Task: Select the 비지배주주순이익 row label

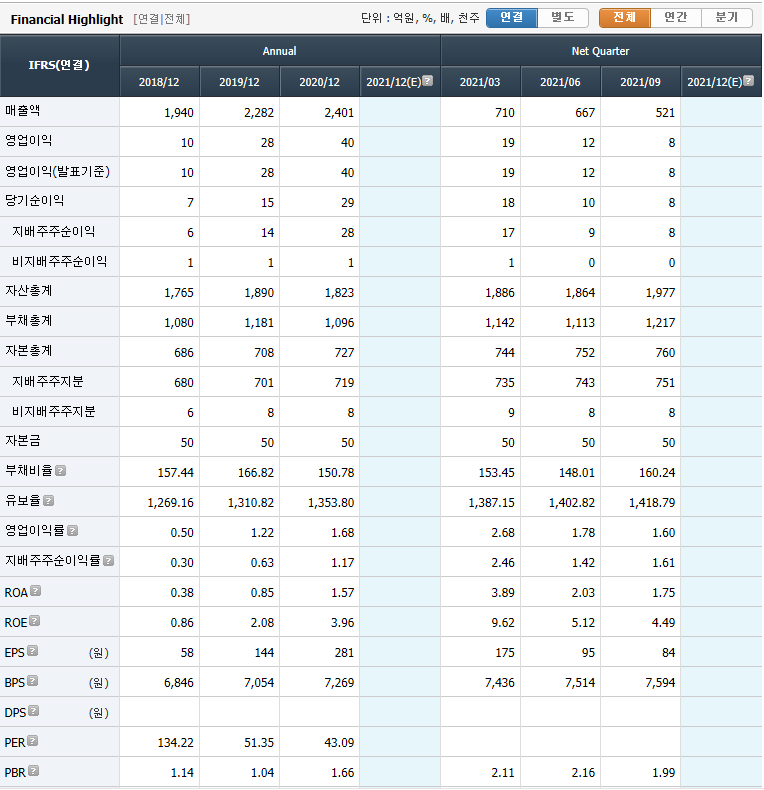Action: click(x=59, y=261)
